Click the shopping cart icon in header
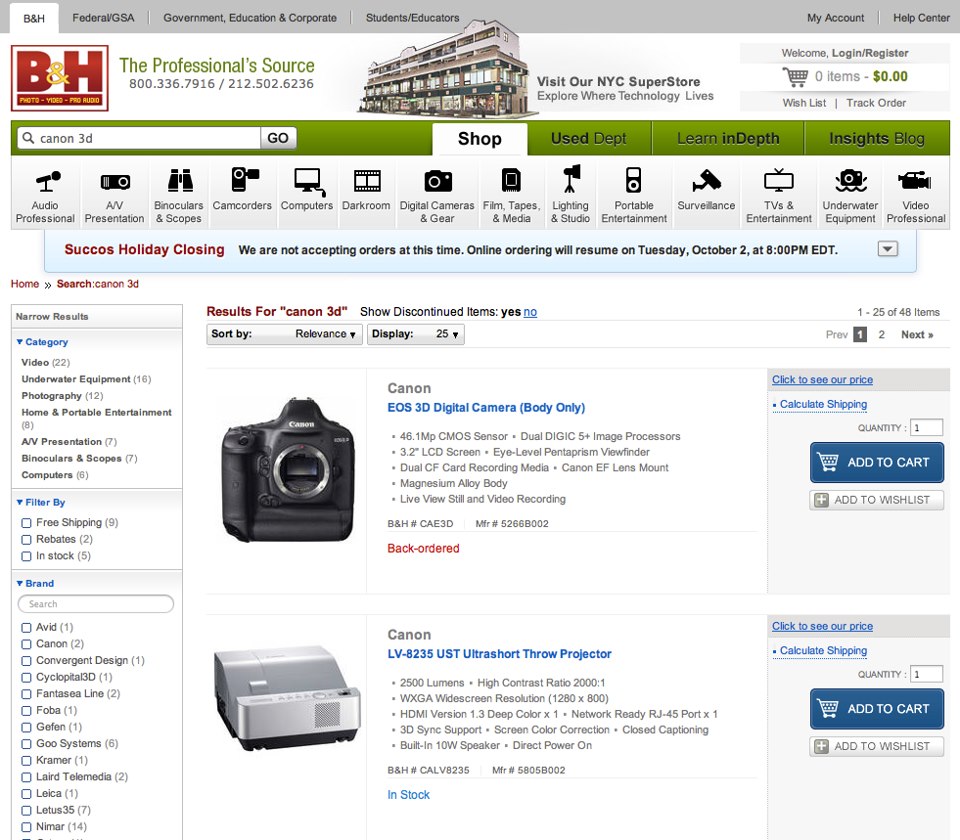This screenshot has width=960, height=840. click(x=795, y=76)
